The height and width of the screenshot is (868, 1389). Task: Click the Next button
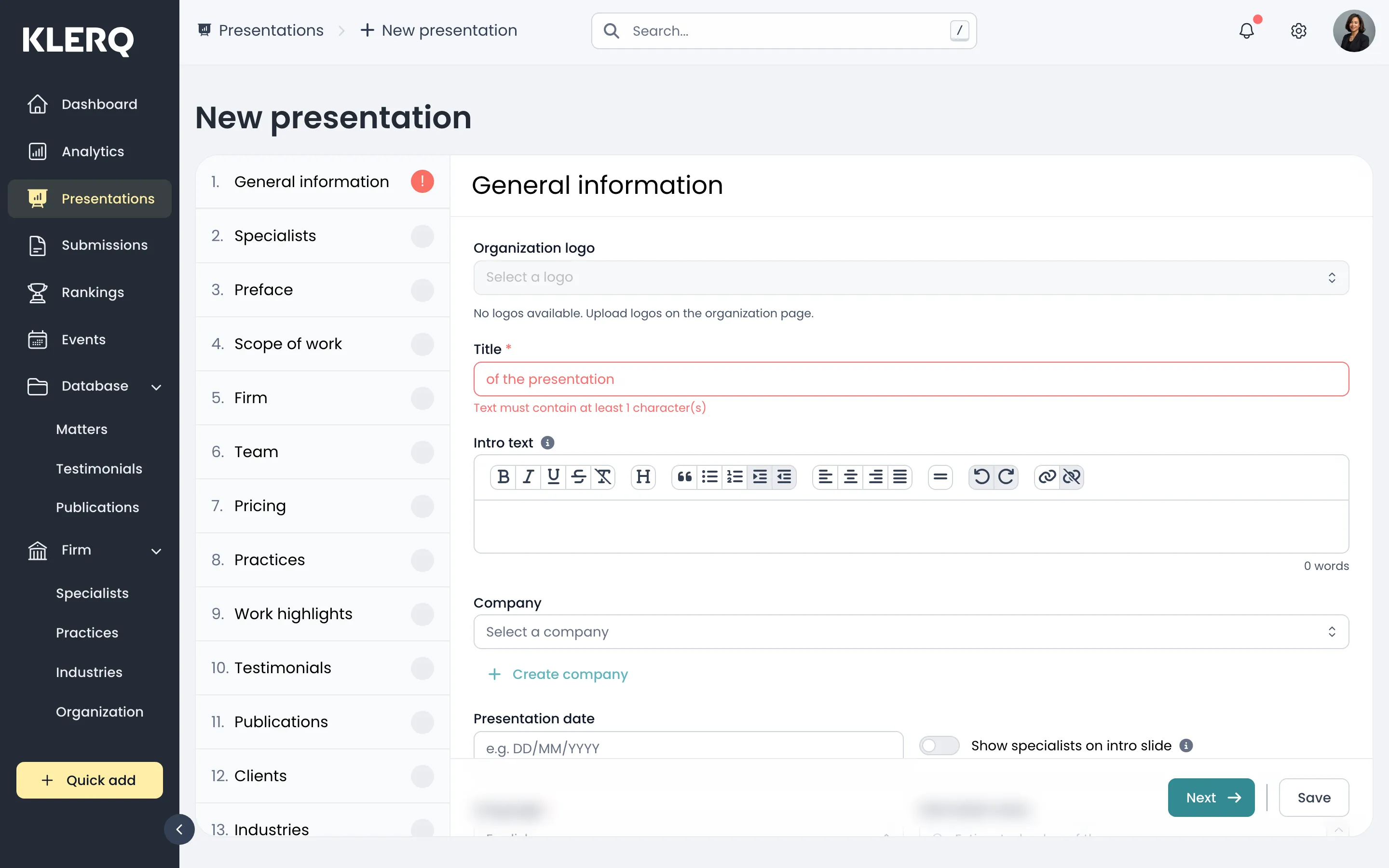click(x=1211, y=798)
